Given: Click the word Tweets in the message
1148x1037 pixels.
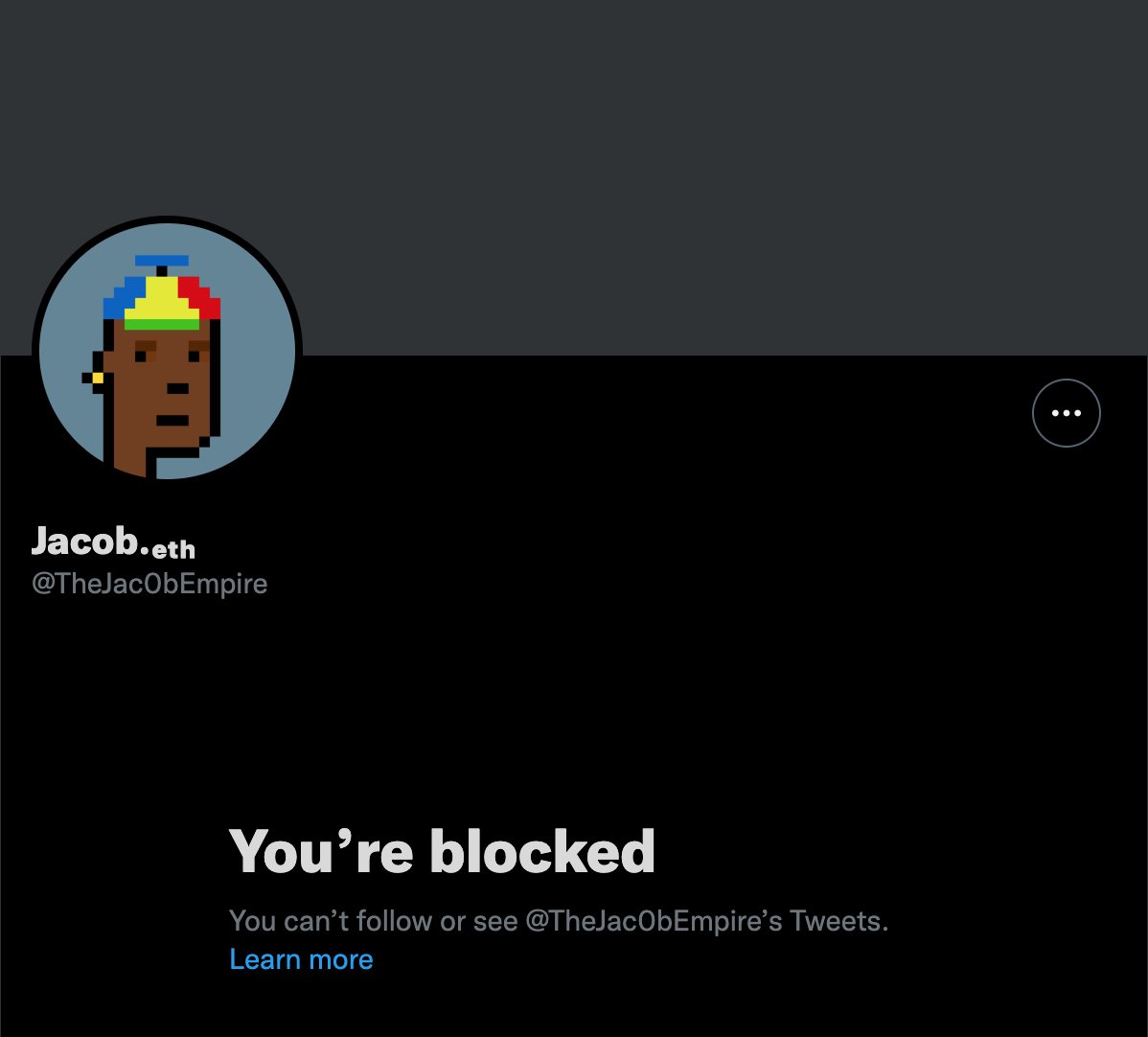Looking at the screenshot, I should (x=839, y=921).
